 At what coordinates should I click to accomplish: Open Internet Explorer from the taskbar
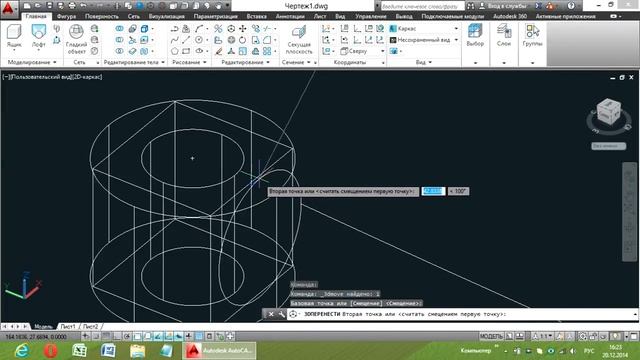pyautogui.click(x=21, y=351)
